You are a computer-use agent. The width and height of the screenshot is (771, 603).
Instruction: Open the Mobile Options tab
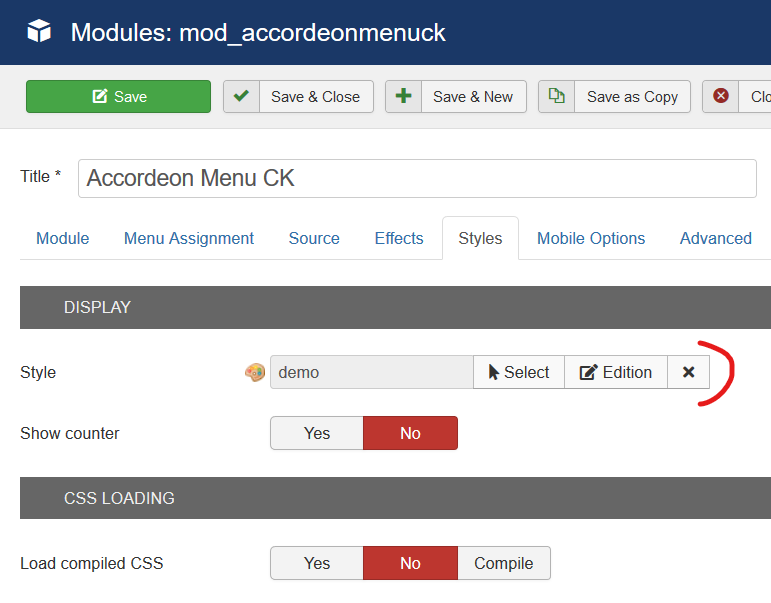591,239
